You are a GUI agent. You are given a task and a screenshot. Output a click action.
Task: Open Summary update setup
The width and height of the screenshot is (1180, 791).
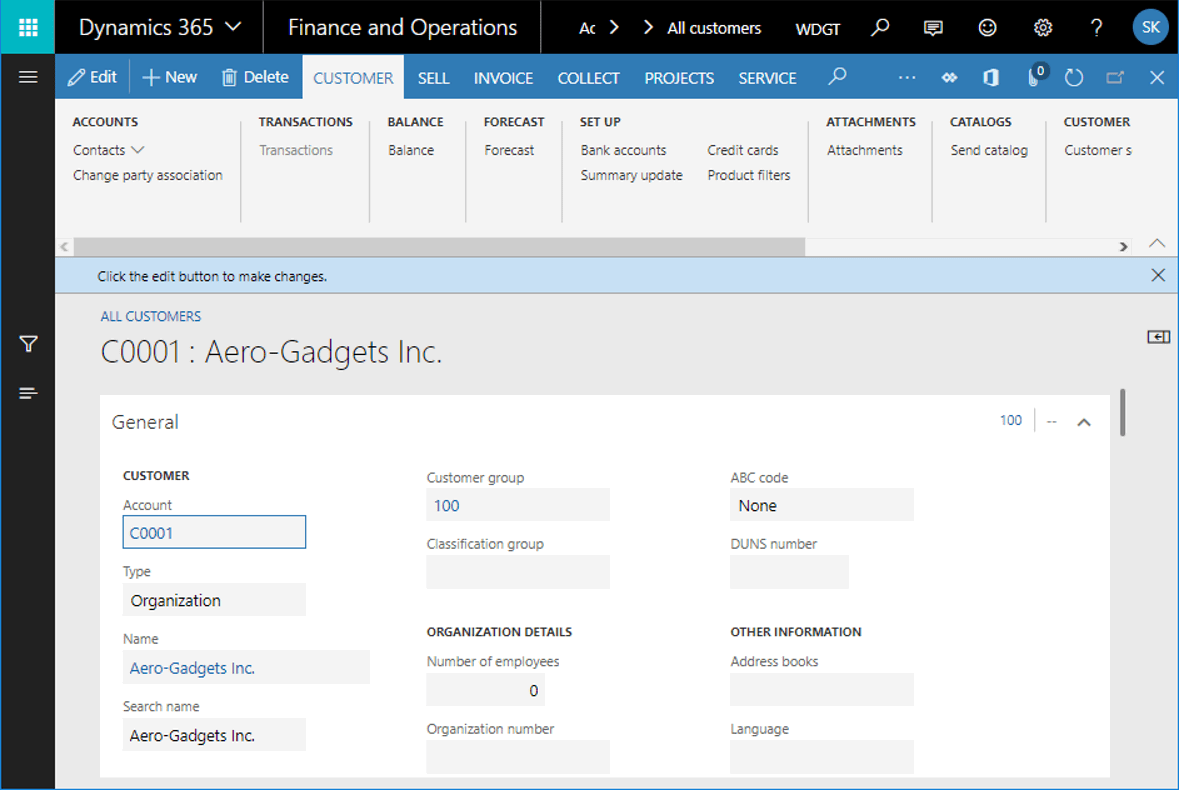point(631,175)
